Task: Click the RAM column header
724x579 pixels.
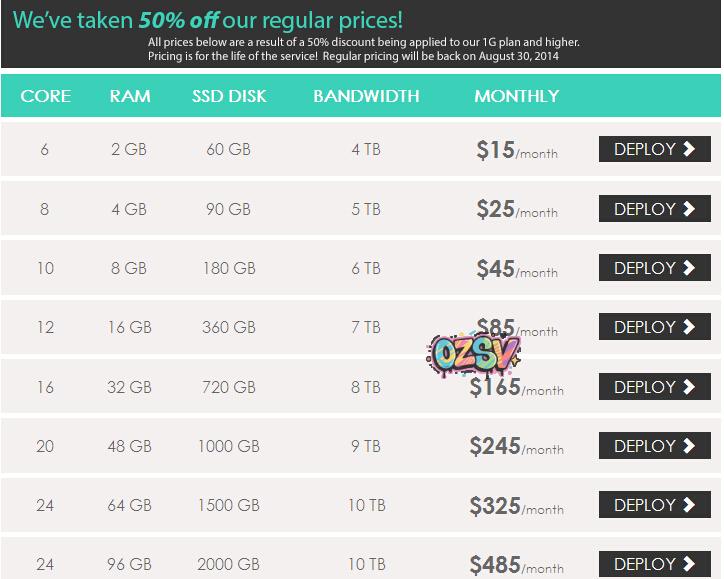Action: (x=130, y=97)
